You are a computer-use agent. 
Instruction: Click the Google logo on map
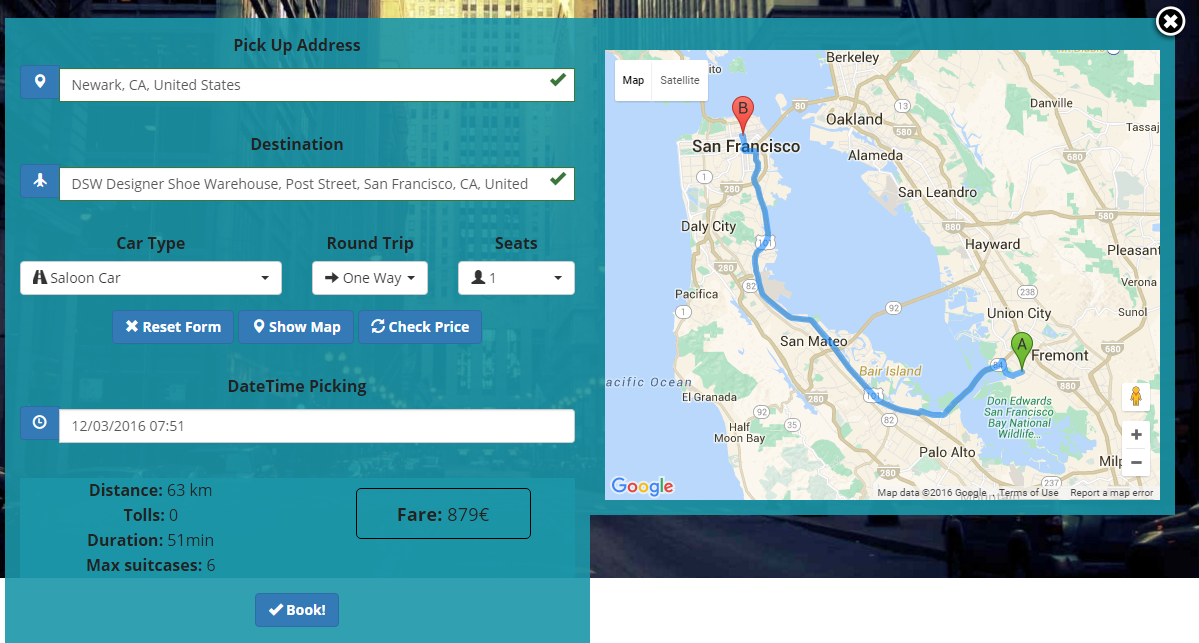[642, 486]
